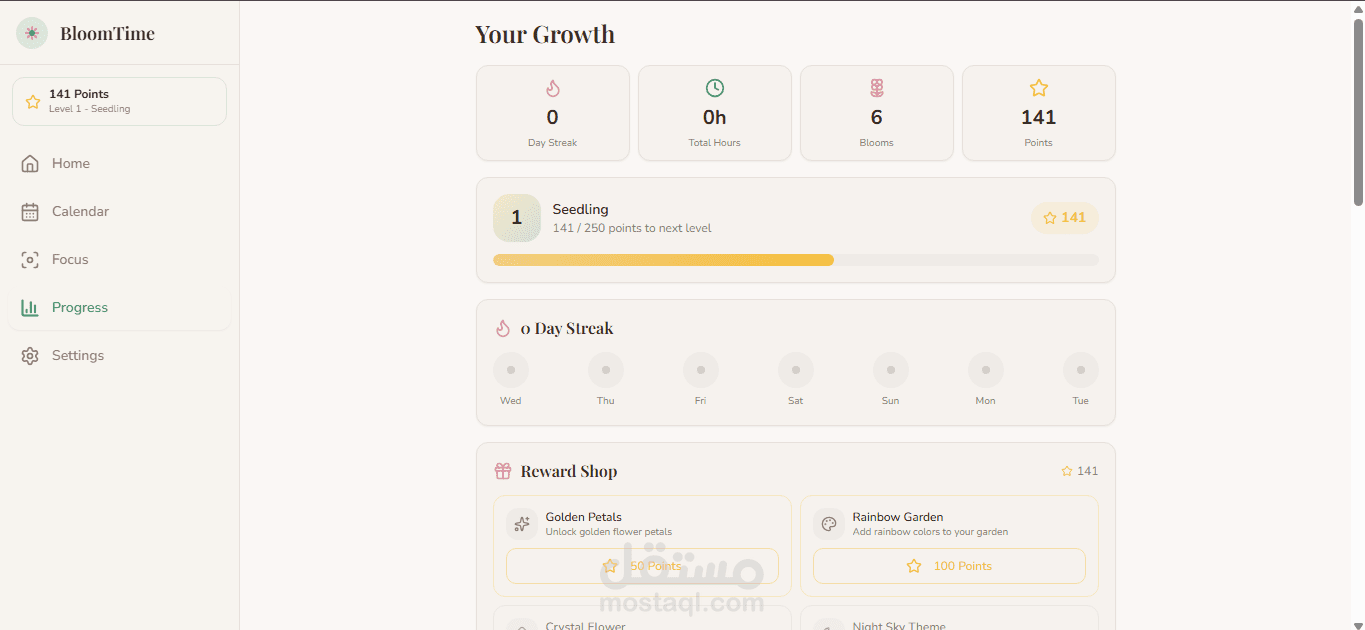Purchase Rainbow Garden for 100 Points

coord(949,566)
